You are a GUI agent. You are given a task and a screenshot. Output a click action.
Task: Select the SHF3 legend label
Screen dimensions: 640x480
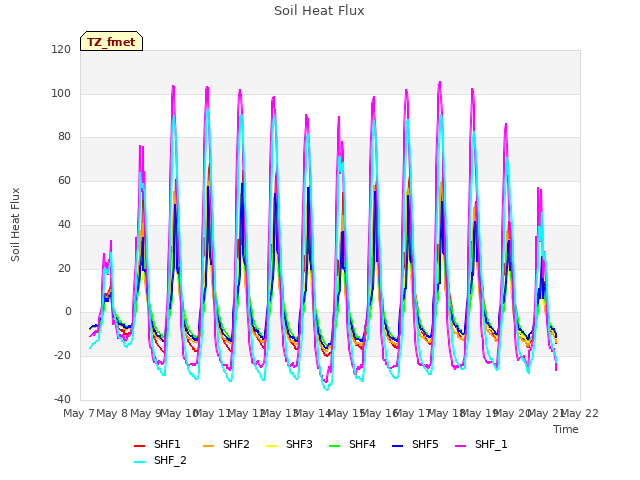point(299,444)
